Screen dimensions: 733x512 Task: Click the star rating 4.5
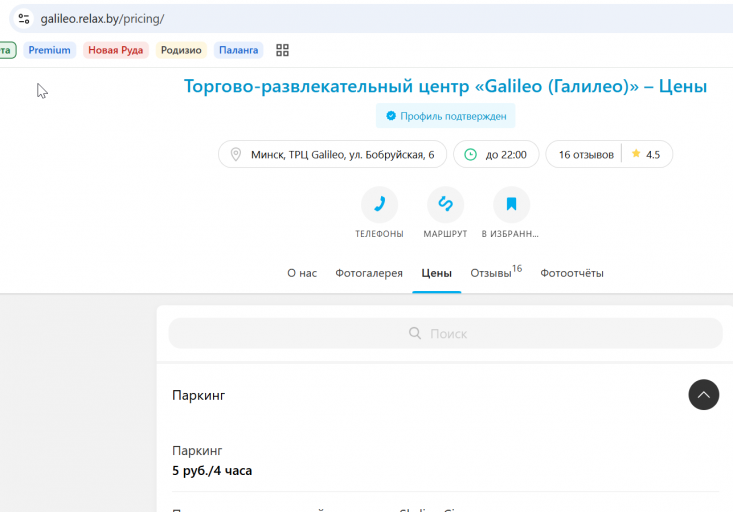point(646,154)
